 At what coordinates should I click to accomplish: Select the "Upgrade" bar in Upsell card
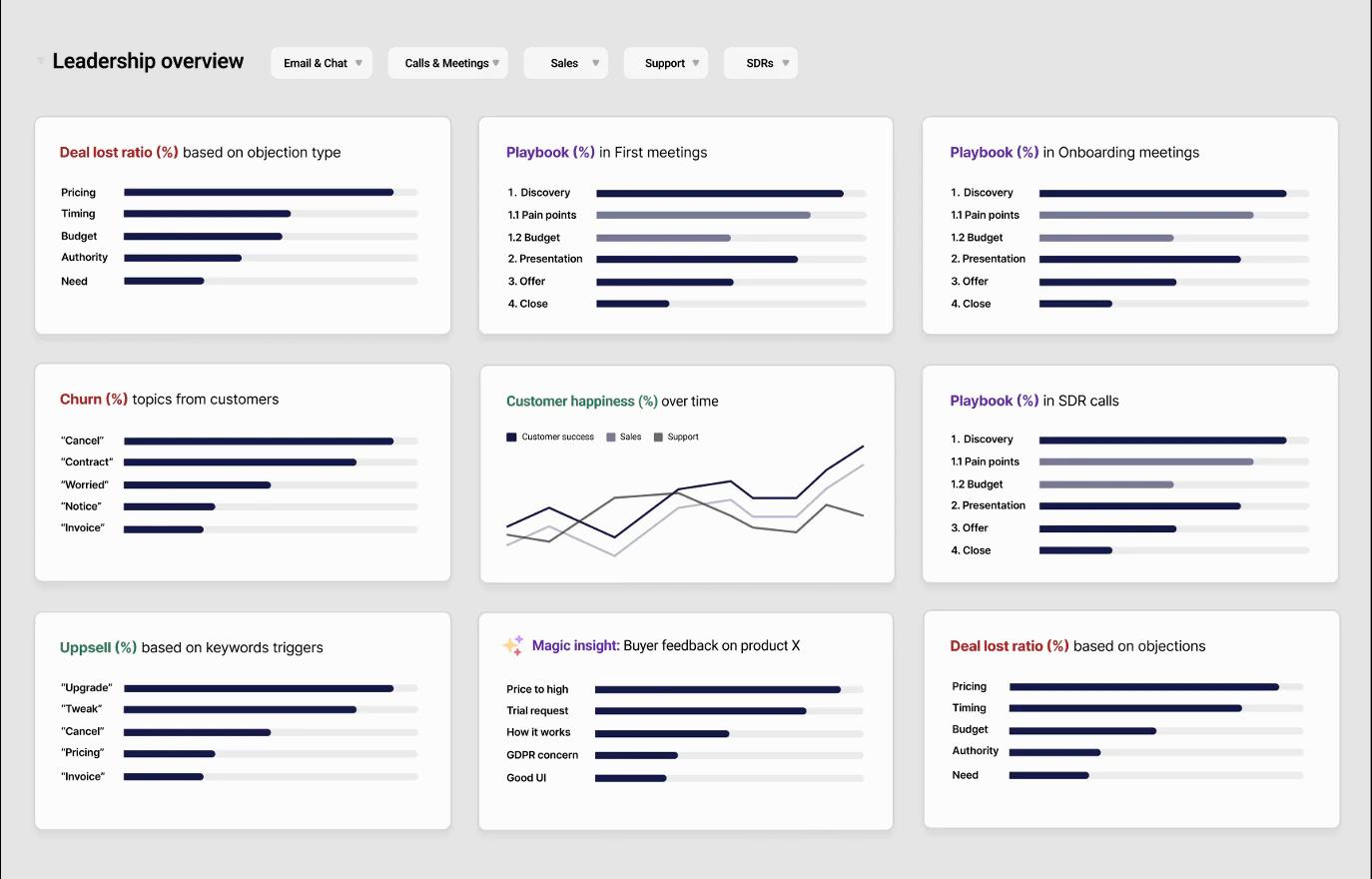[x=259, y=688]
